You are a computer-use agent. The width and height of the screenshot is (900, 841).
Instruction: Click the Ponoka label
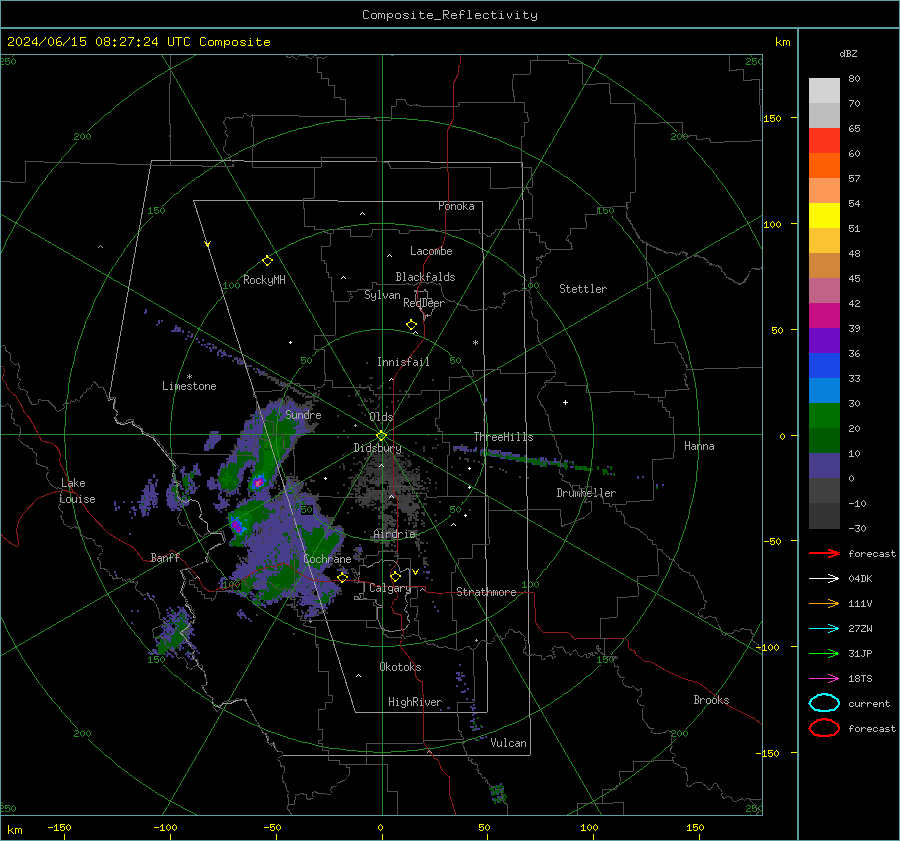(456, 206)
